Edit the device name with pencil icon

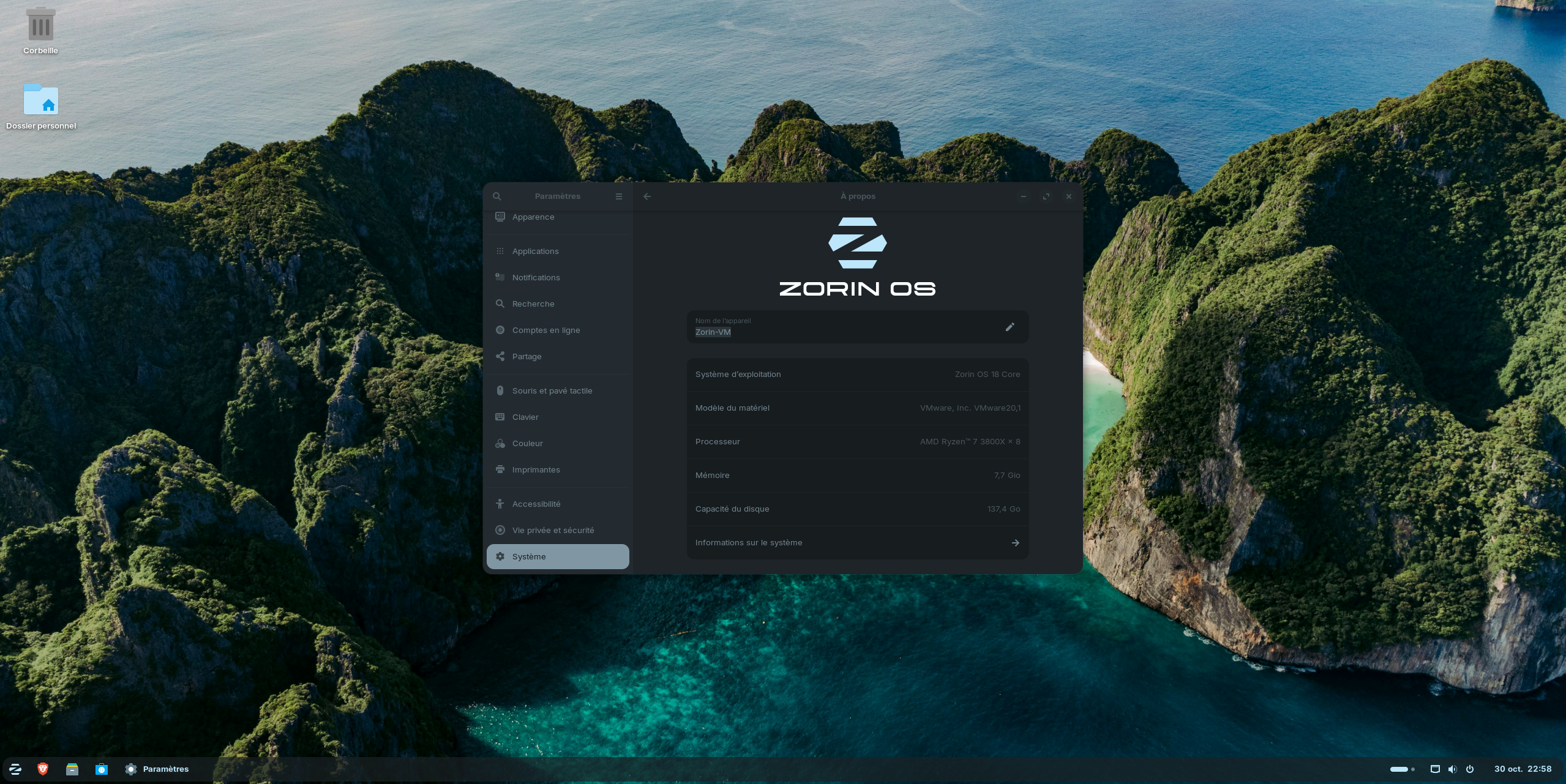point(1010,327)
